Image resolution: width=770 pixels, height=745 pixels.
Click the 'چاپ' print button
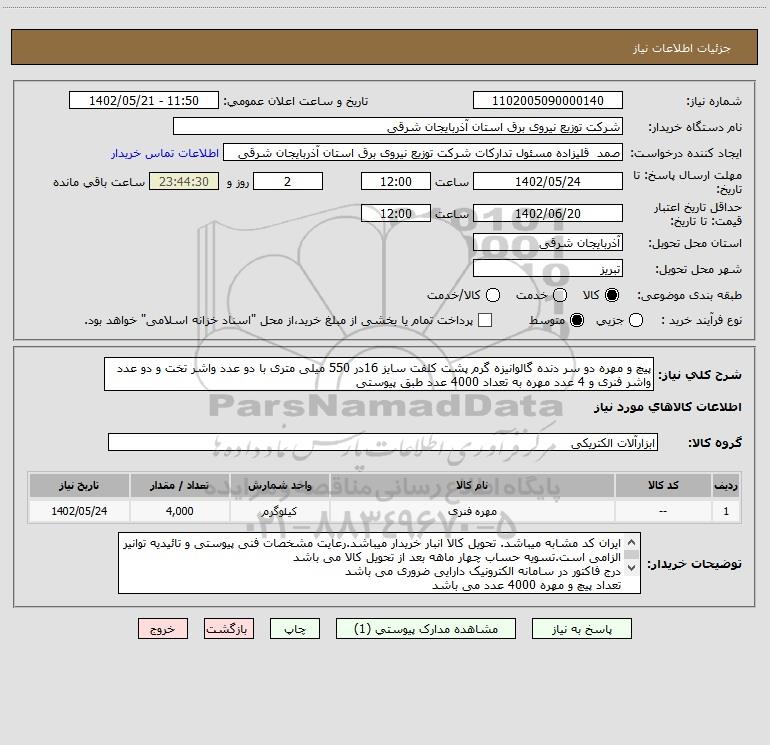(x=295, y=629)
